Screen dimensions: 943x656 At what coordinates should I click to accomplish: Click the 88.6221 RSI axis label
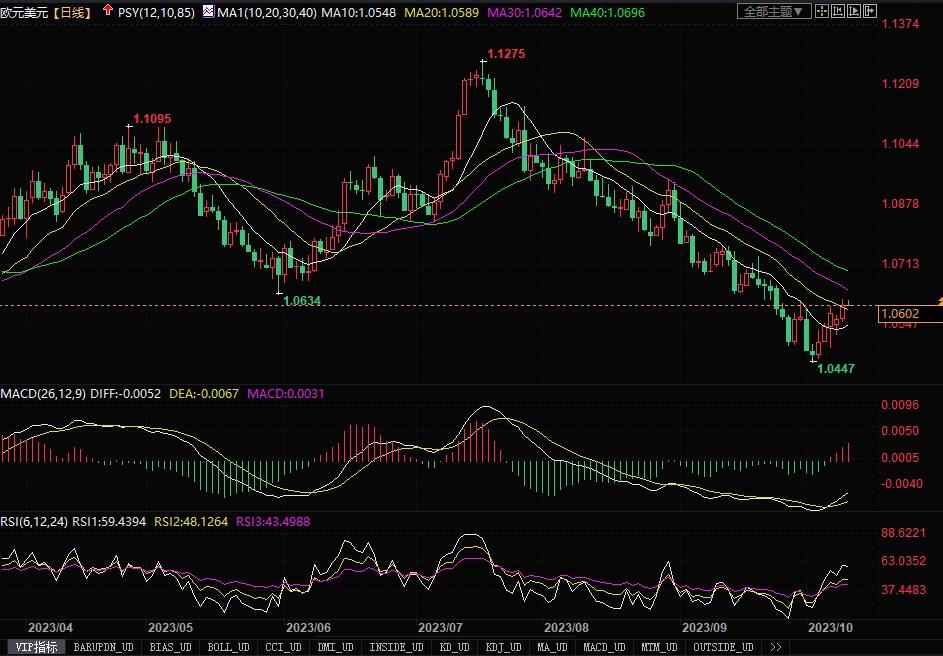point(903,533)
